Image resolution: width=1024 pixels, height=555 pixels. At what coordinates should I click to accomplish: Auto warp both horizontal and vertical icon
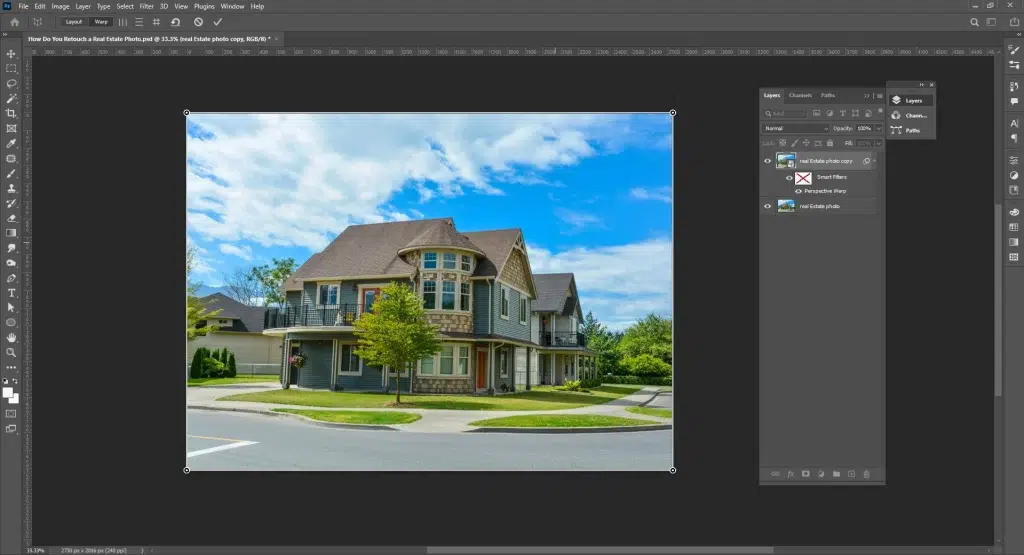(x=156, y=22)
